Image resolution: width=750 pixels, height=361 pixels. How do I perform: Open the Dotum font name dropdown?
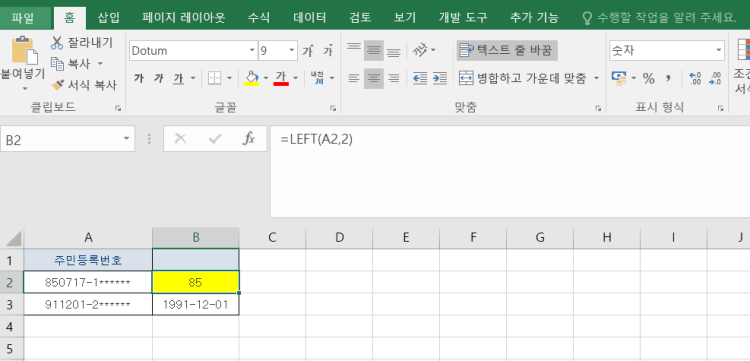pos(253,50)
